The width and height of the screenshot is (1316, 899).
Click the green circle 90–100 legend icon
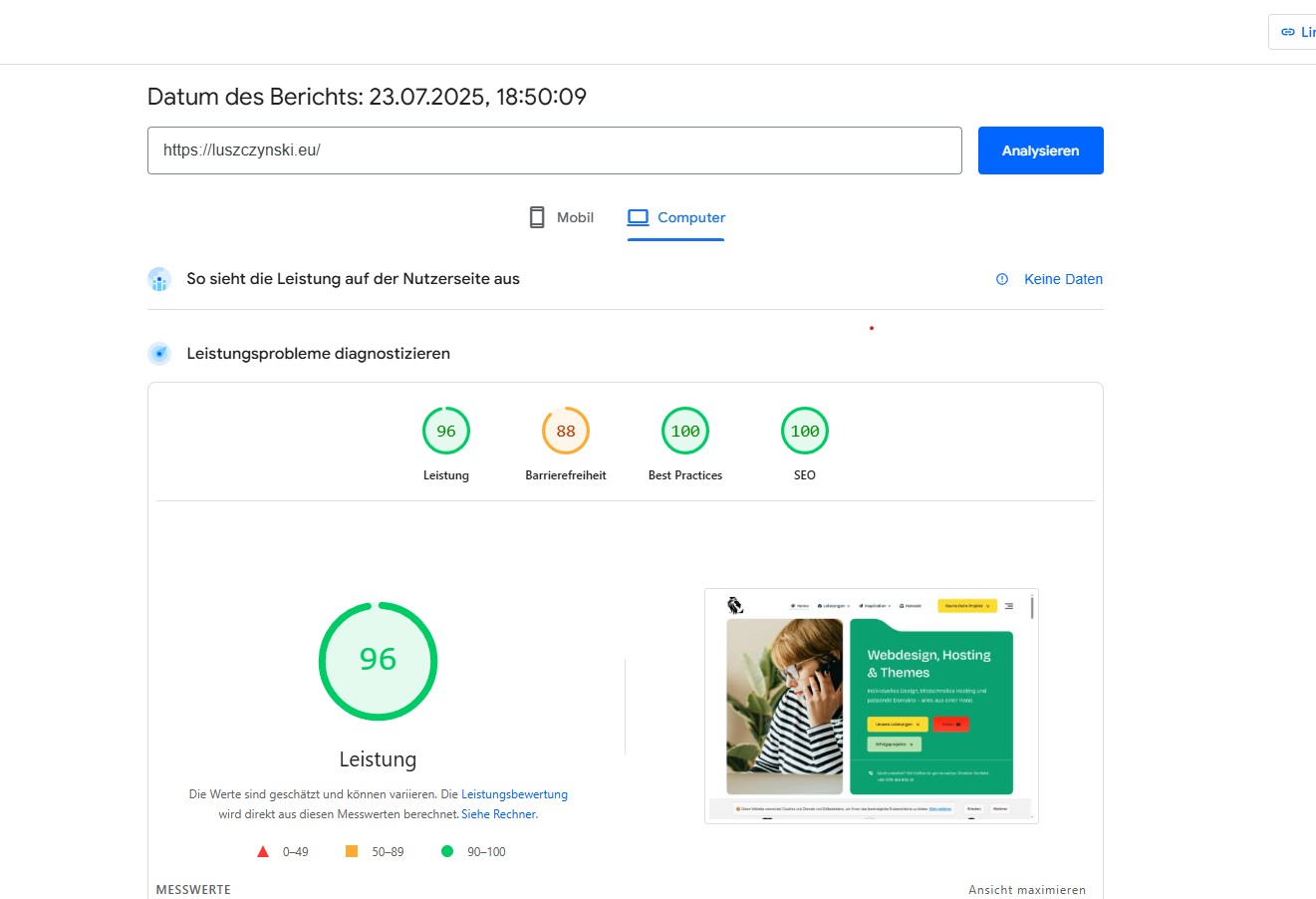click(x=447, y=851)
